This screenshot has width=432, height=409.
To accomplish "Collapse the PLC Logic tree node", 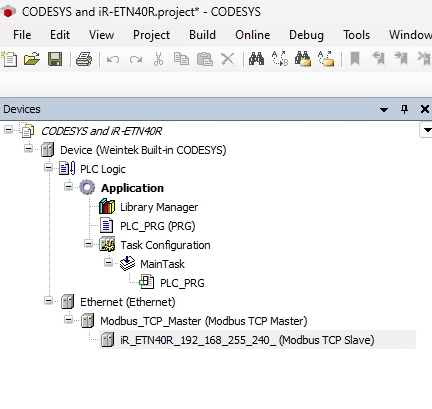I will coord(49,167).
